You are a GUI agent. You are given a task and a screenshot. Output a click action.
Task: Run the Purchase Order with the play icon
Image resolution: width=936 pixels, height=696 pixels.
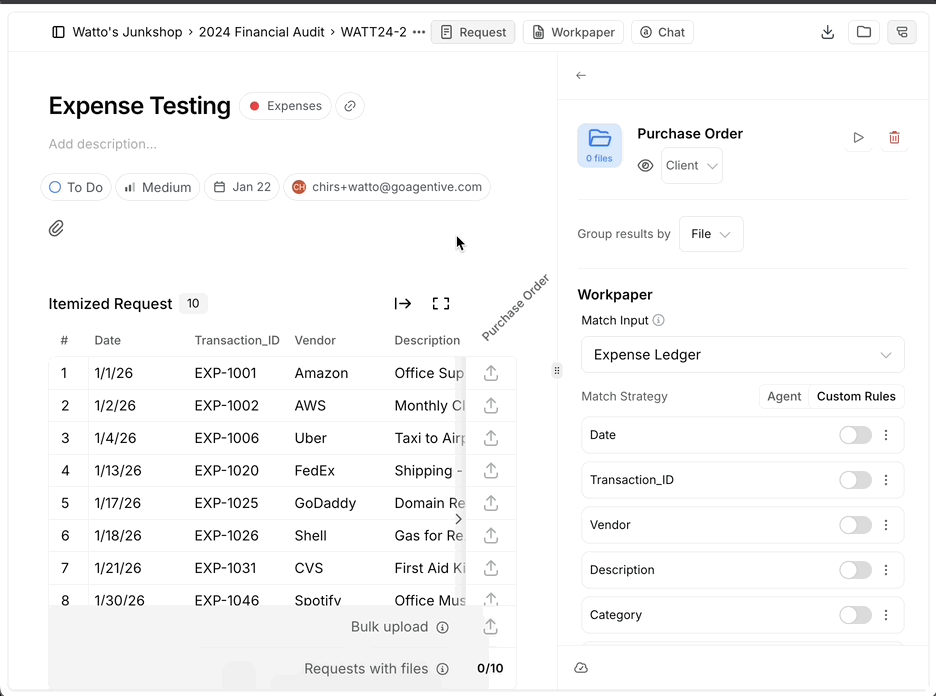click(858, 139)
